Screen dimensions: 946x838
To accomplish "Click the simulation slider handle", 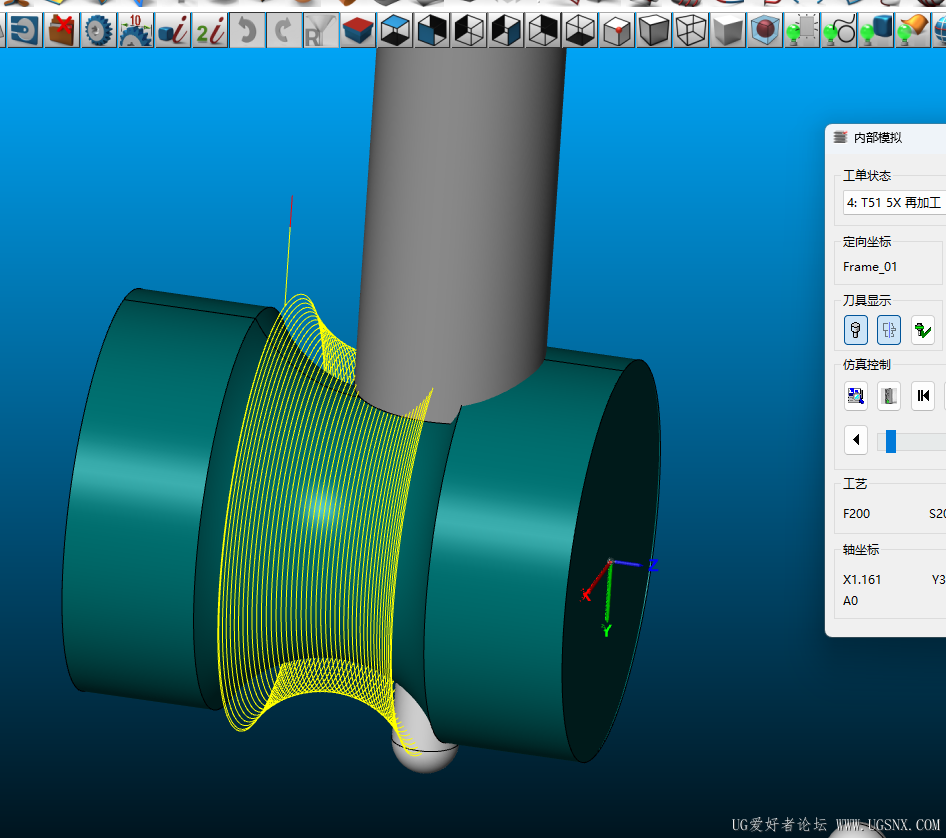I will (x=890, y=441).
